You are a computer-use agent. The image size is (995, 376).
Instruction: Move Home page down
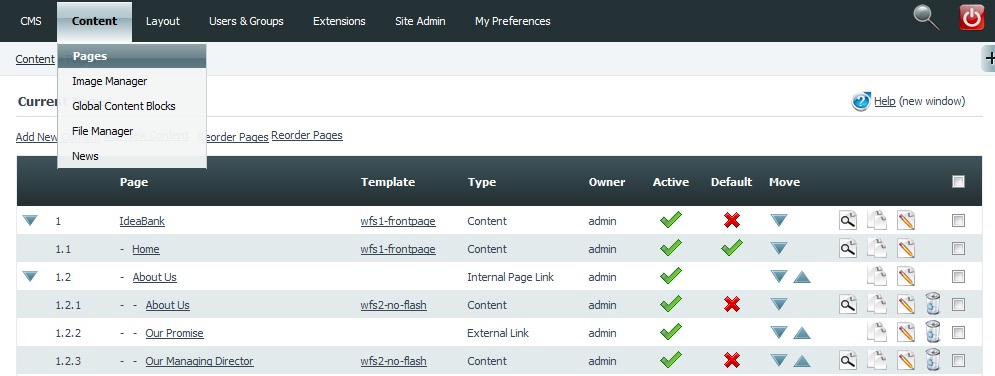(779, 249)
